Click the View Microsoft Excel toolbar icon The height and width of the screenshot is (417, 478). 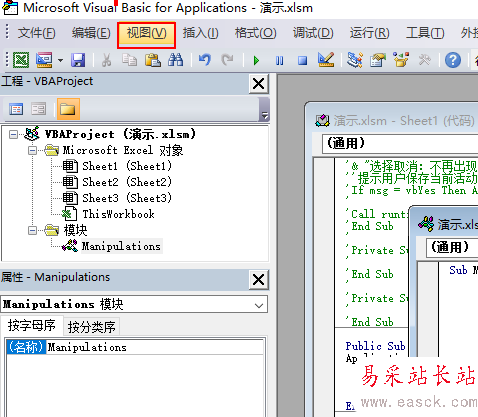click(21, 60)
